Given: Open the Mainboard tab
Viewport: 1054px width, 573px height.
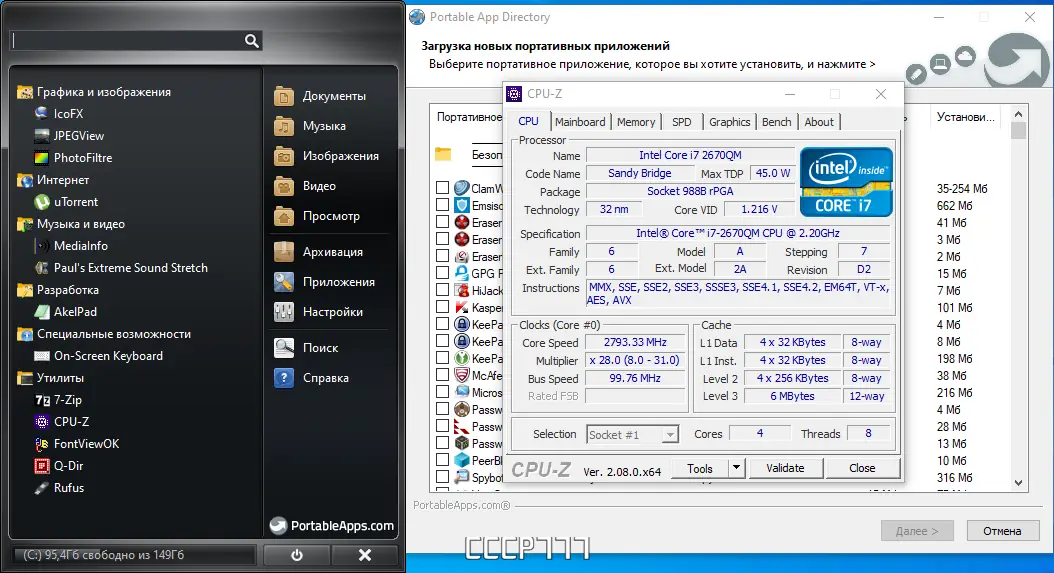Looking at the screenshot, I should [580, 122].
